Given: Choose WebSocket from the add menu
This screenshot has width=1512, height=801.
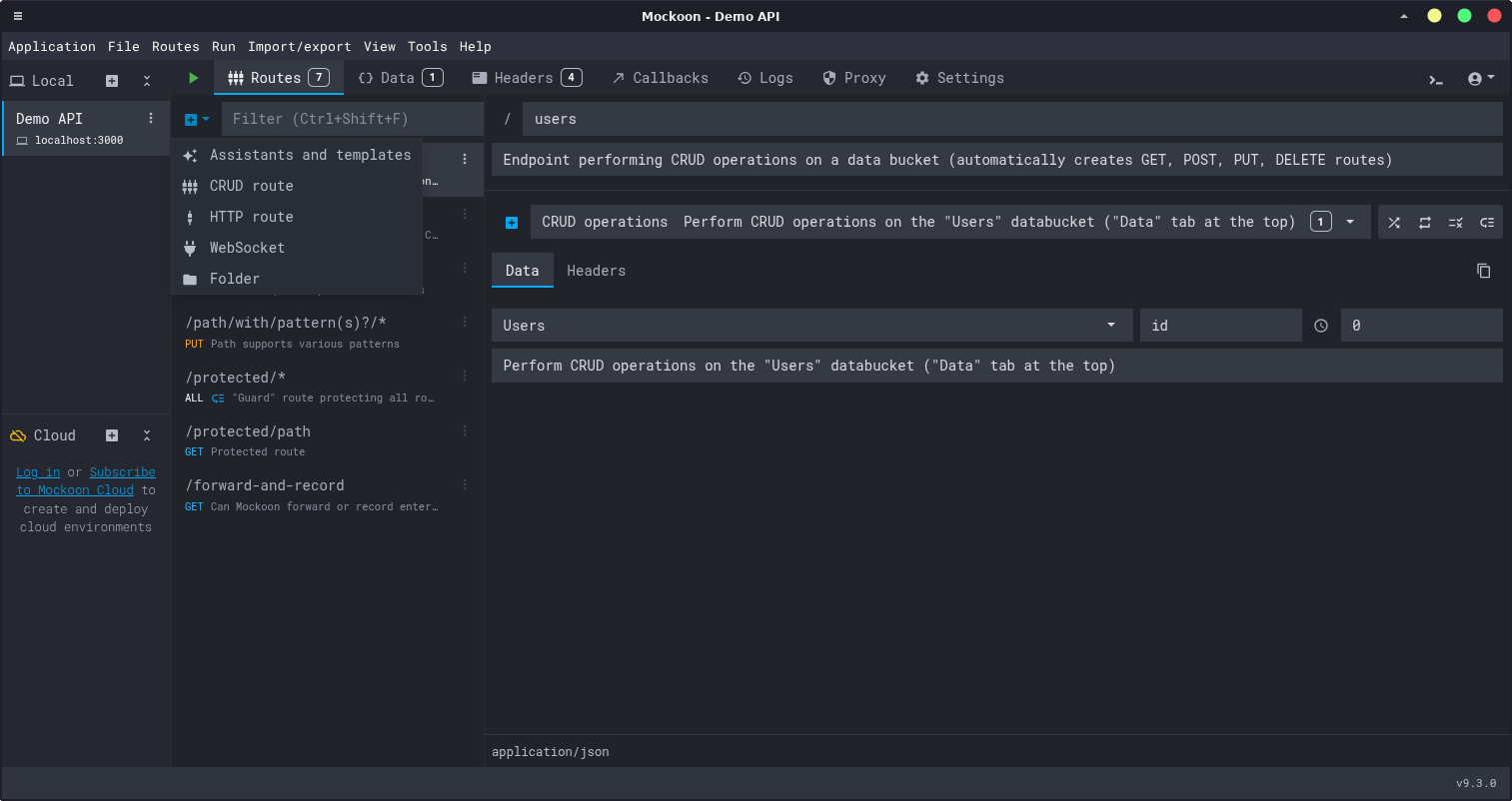Looking at the screenshot, I should point(297,248).
